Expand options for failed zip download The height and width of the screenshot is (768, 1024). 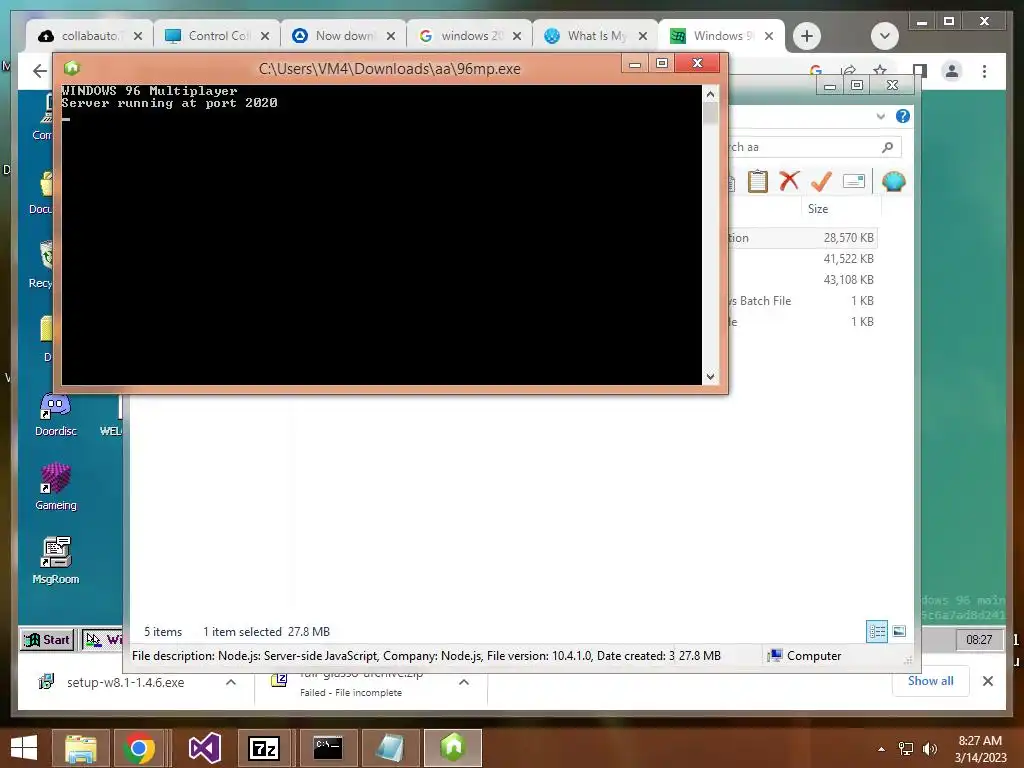point(464,682)
